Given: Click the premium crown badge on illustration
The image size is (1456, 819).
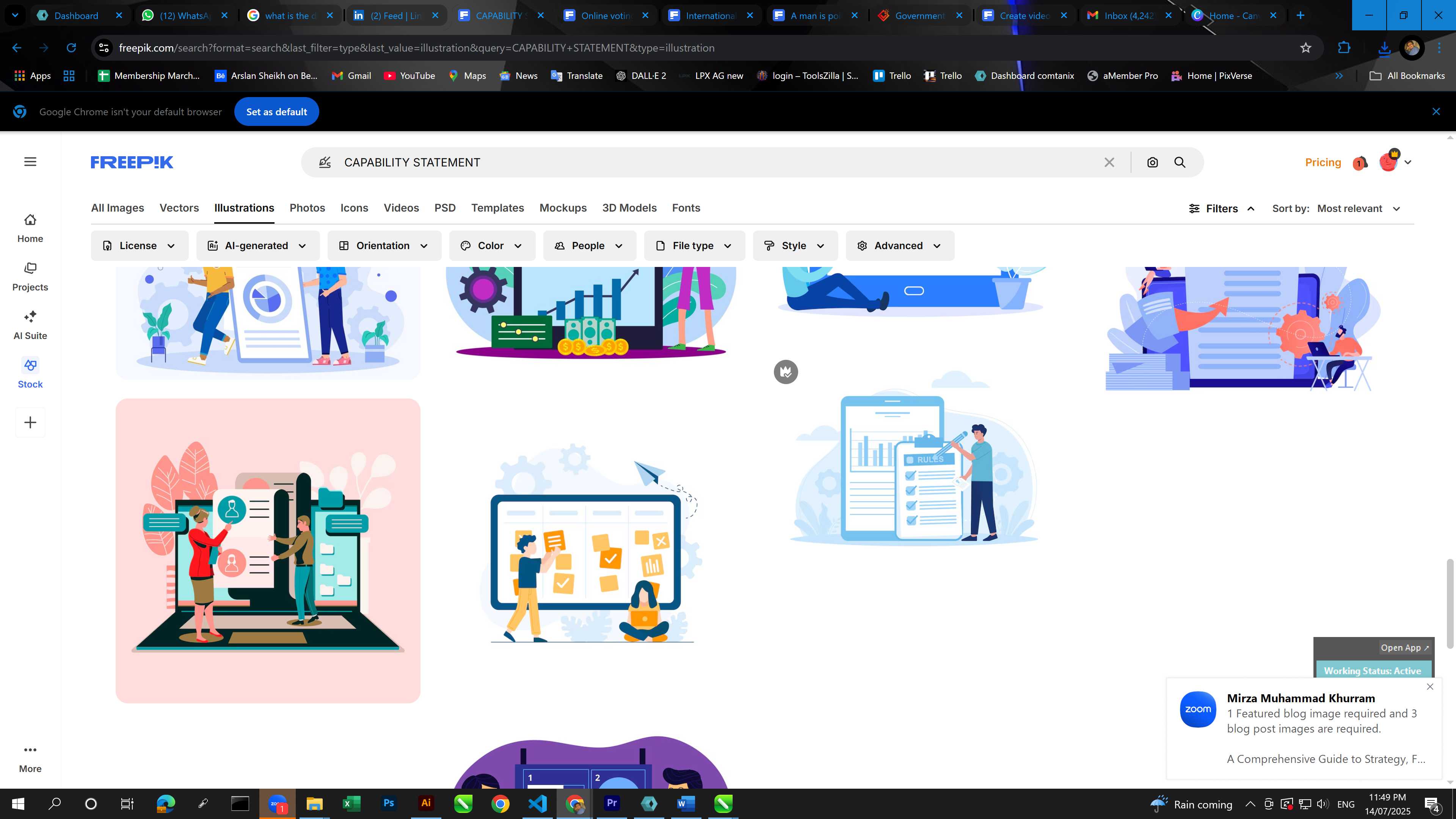Looking at the screenshot, I should click(786, 372).
